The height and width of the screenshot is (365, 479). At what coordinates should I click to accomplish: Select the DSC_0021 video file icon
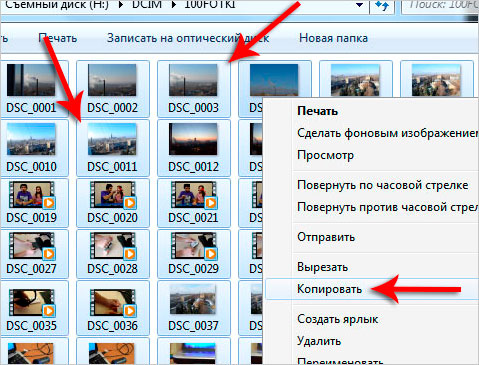click(194, 195)
